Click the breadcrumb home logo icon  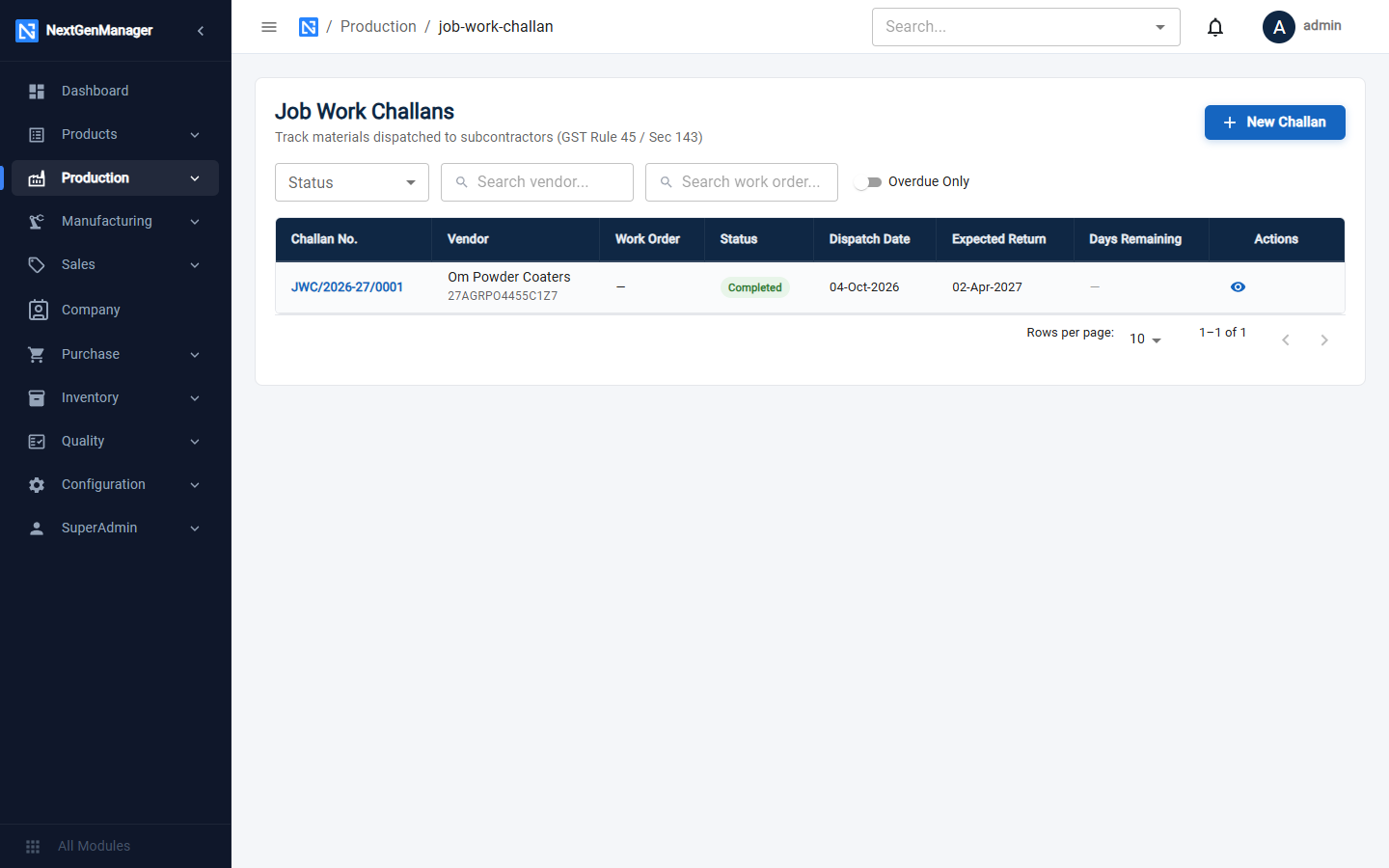click(309, 27)
